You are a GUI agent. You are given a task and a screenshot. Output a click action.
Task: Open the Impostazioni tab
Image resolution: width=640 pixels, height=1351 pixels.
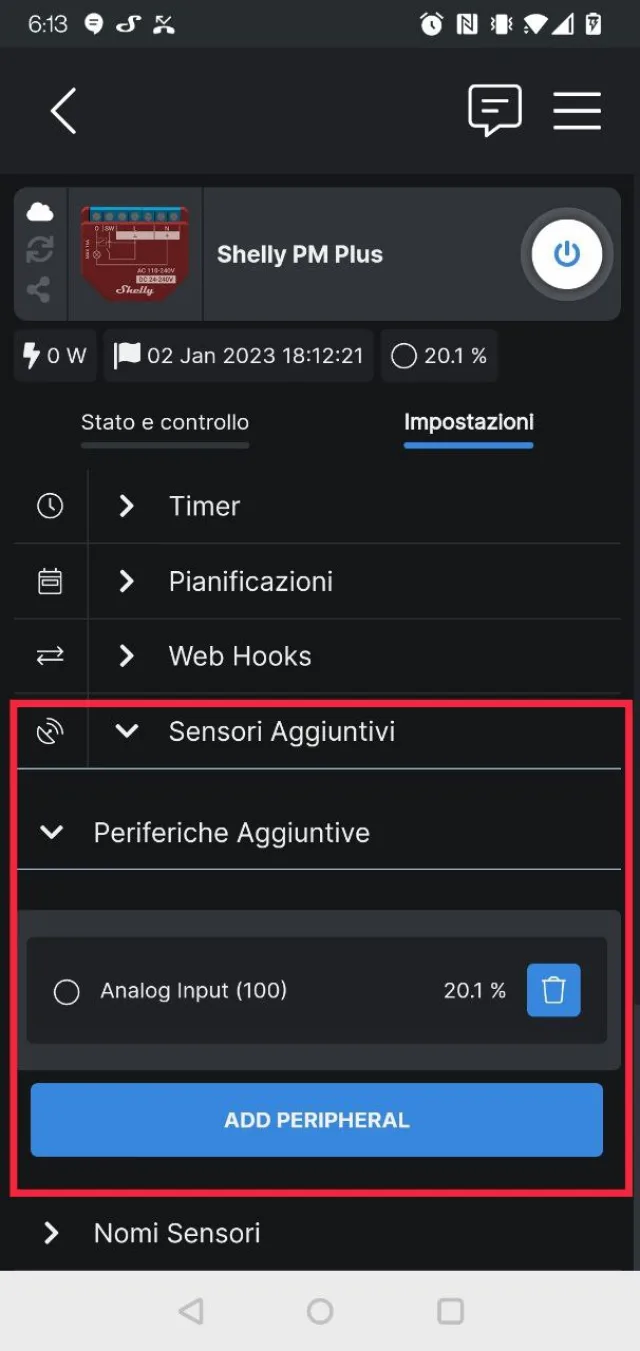468,422
